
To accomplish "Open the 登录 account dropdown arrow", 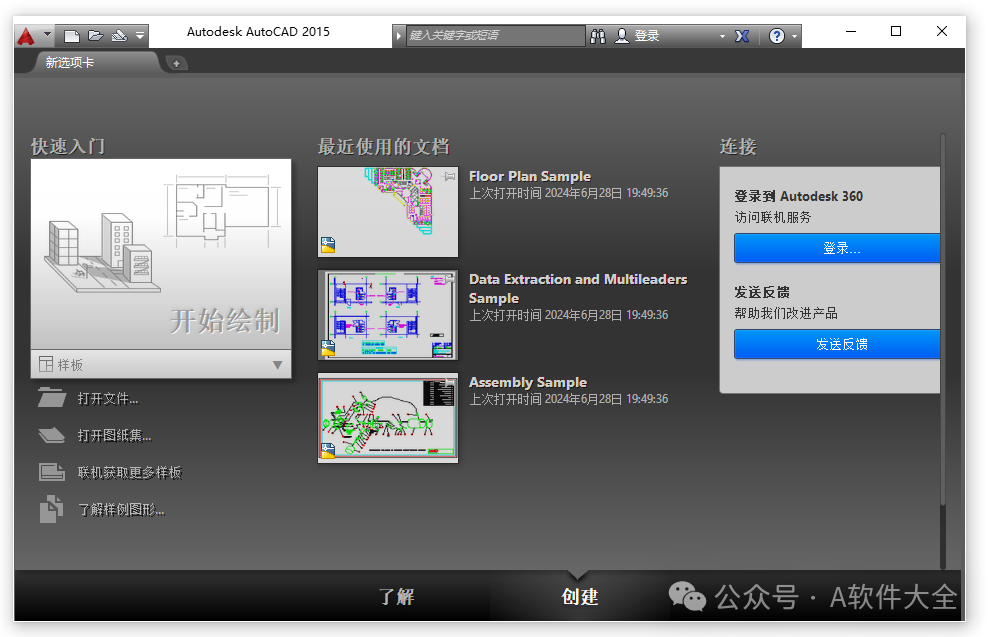I will coord(722,37).
